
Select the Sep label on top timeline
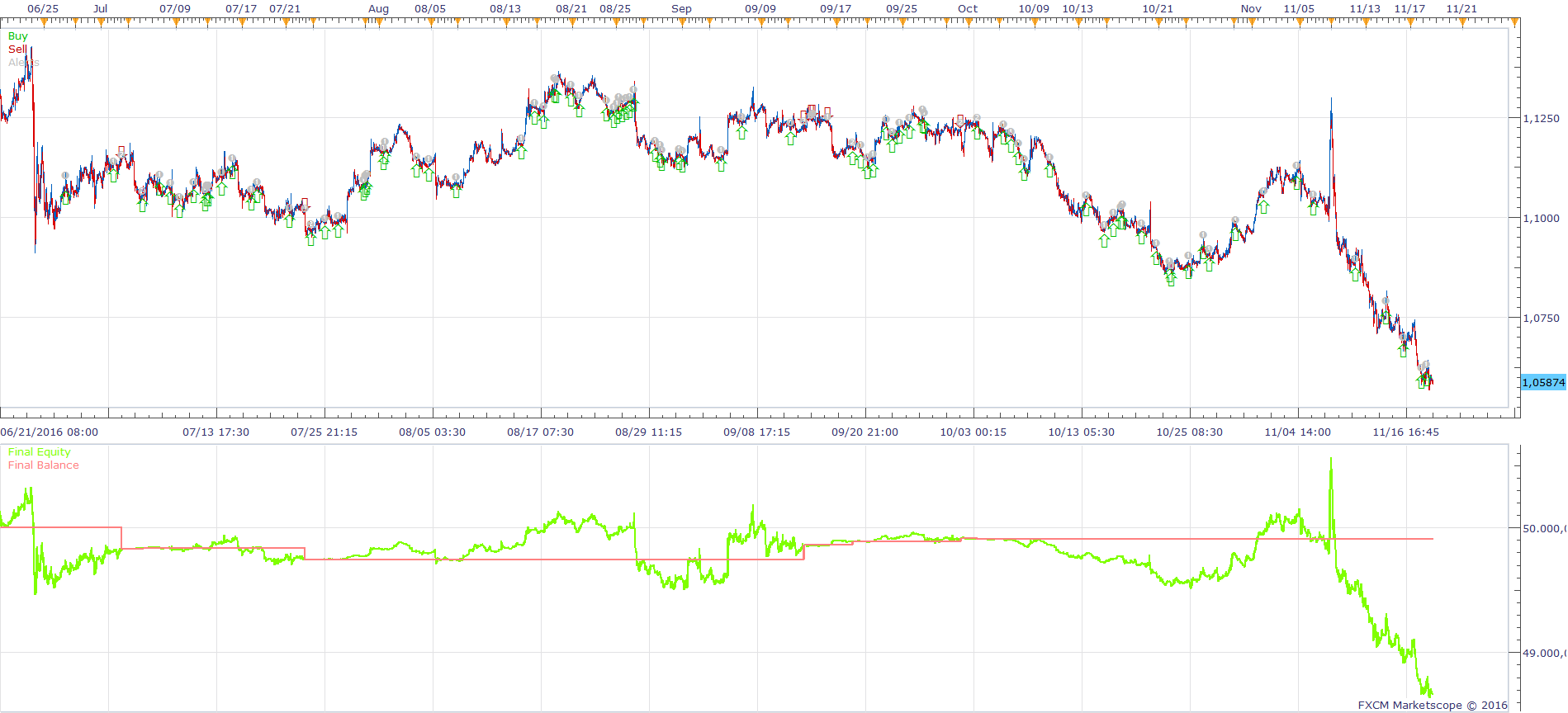pyautogui.click(x=681, y=9)
